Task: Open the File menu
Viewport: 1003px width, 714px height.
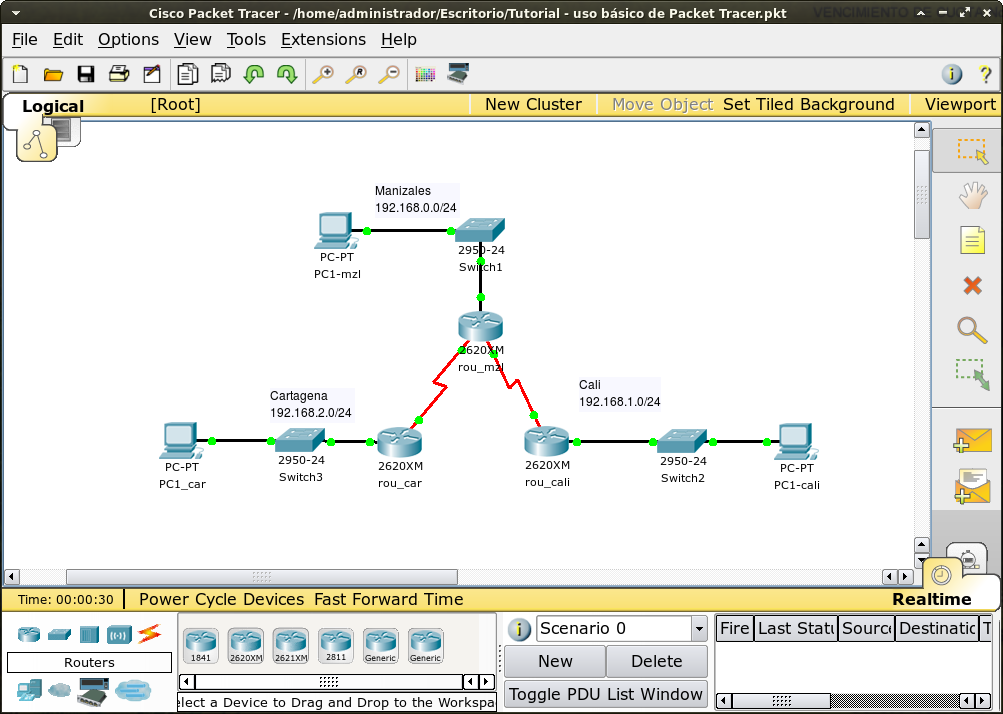Action: 25,40
